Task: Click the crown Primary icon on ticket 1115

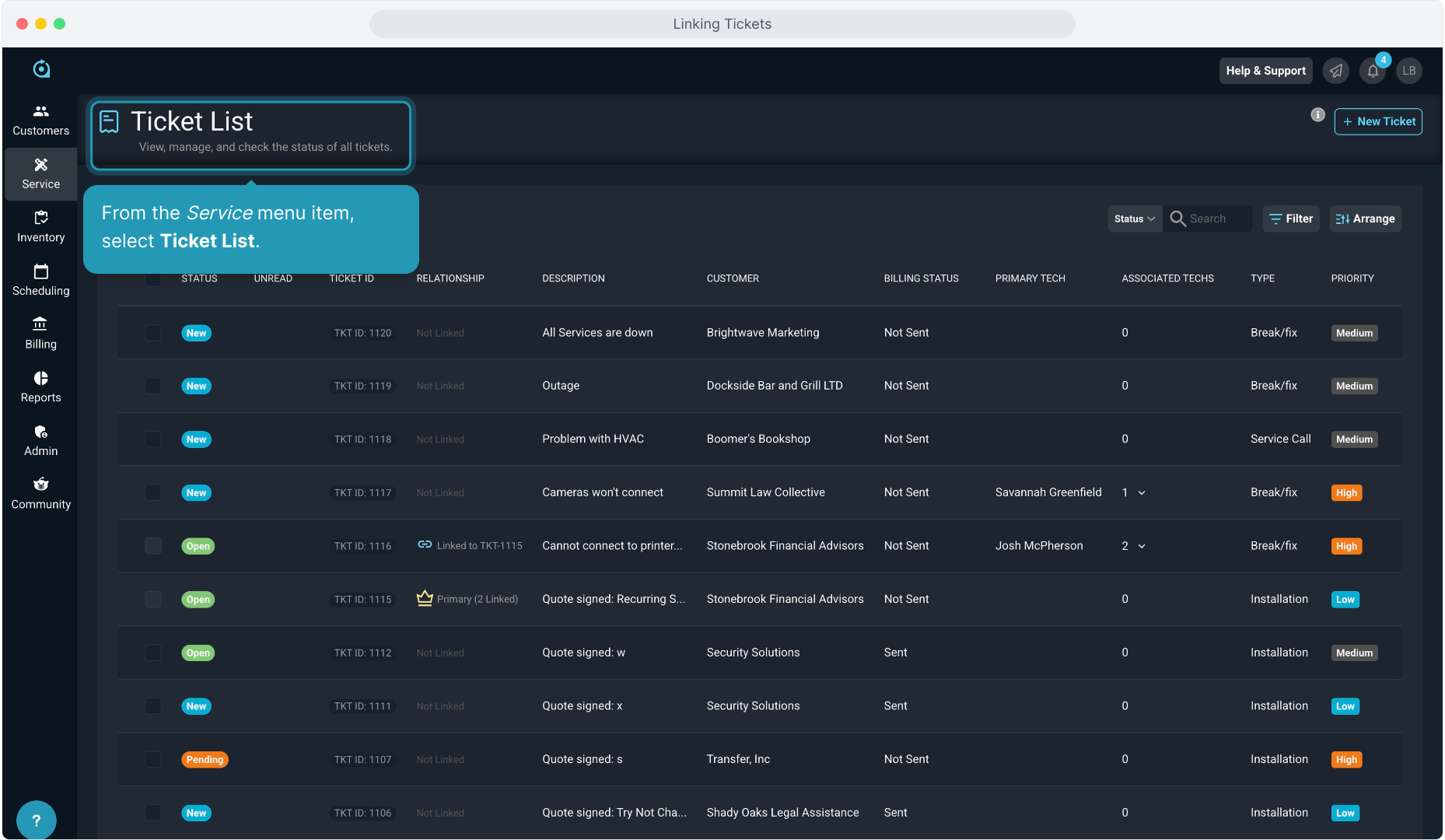Action: pos(425,598)
